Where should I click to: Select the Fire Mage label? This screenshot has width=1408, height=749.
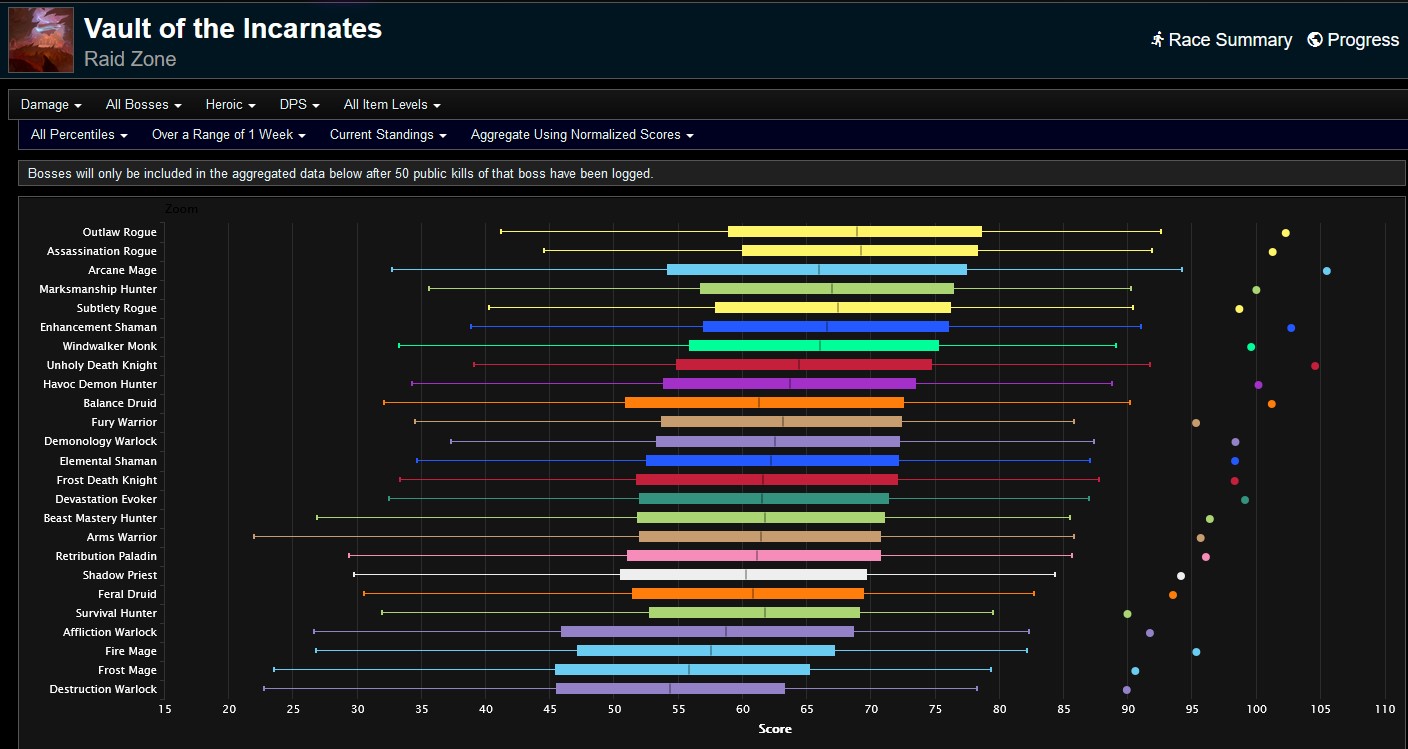point(131,651)
